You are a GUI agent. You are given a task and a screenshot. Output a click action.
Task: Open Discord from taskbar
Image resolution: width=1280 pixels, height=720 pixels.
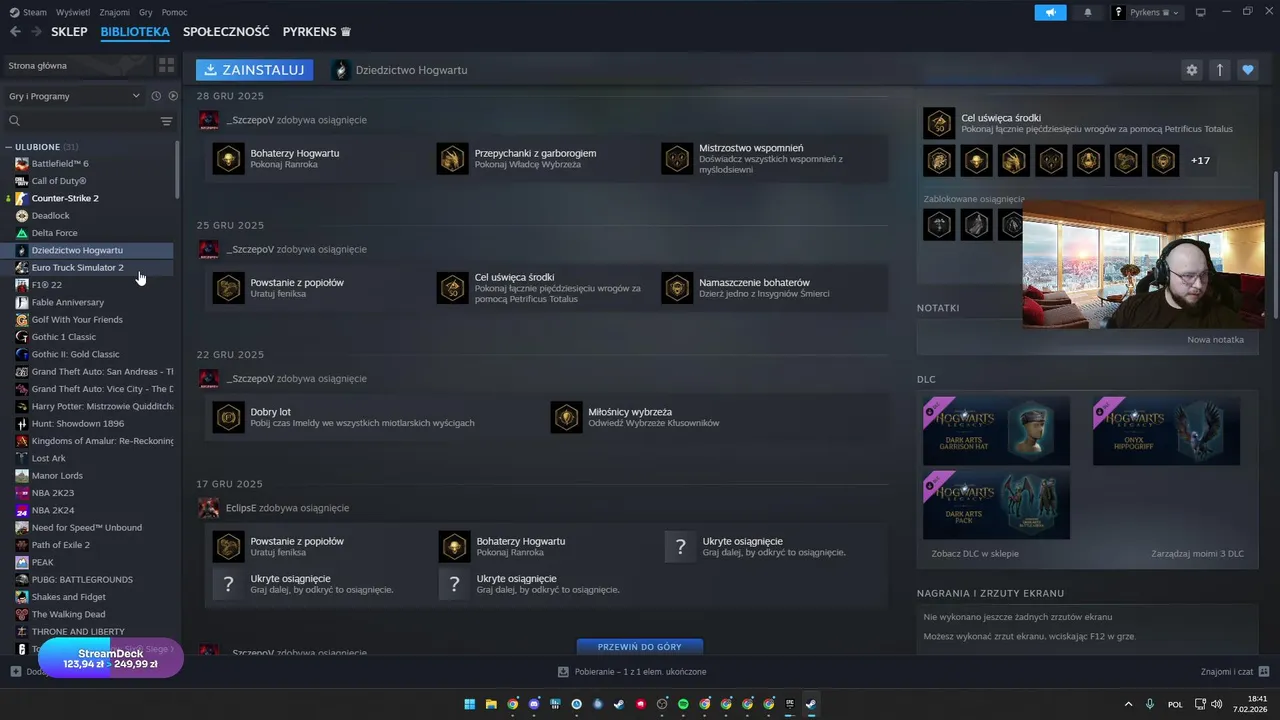(x=534, y=704)
